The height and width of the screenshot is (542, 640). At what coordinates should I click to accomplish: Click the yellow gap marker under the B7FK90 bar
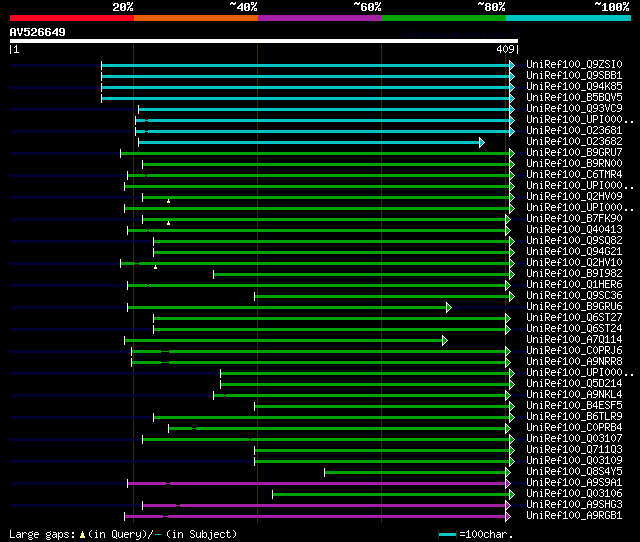(x=168, y=223)
